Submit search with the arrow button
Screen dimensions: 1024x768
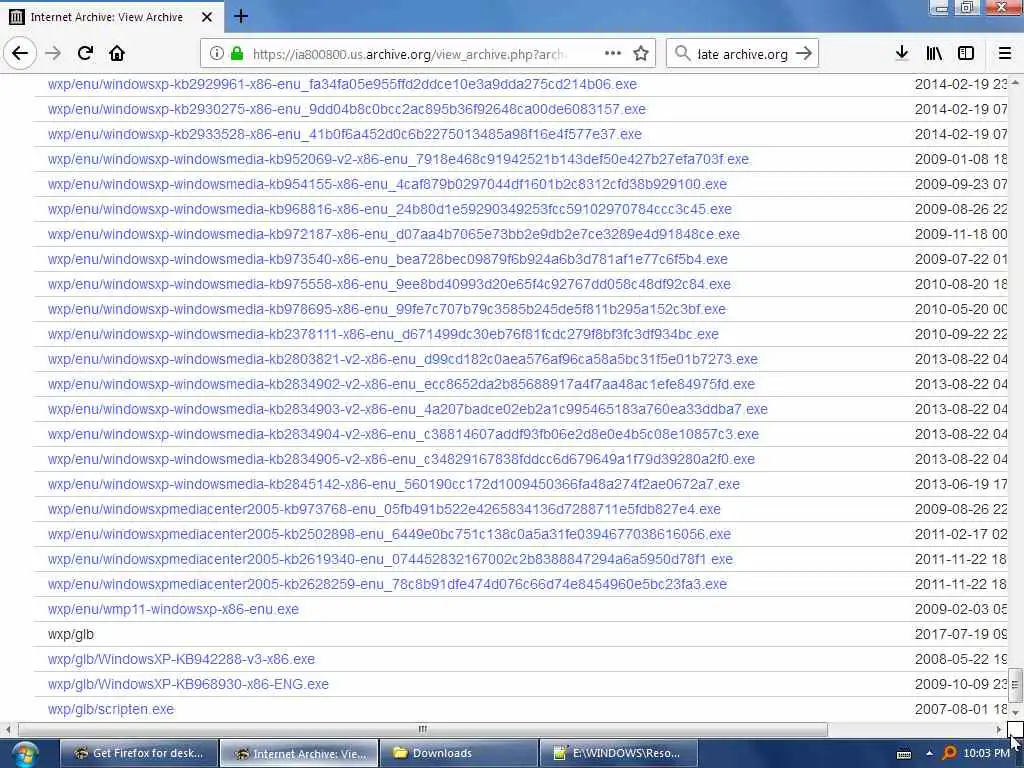804,54
